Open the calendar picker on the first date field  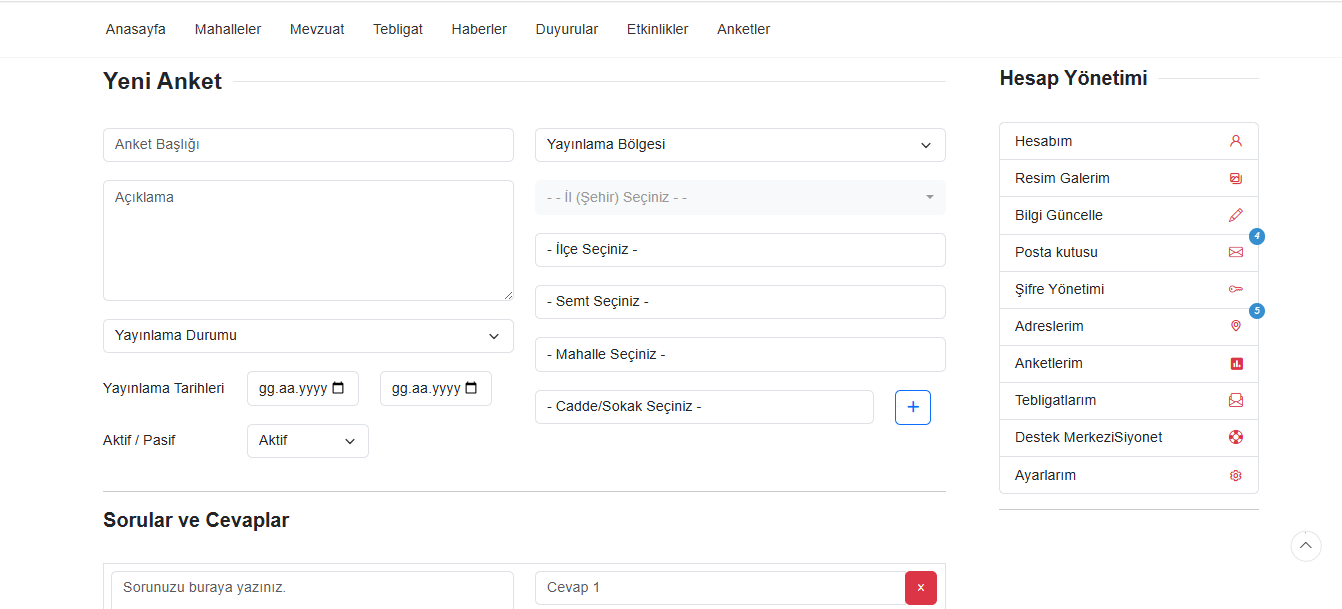(x=338, y=388)
